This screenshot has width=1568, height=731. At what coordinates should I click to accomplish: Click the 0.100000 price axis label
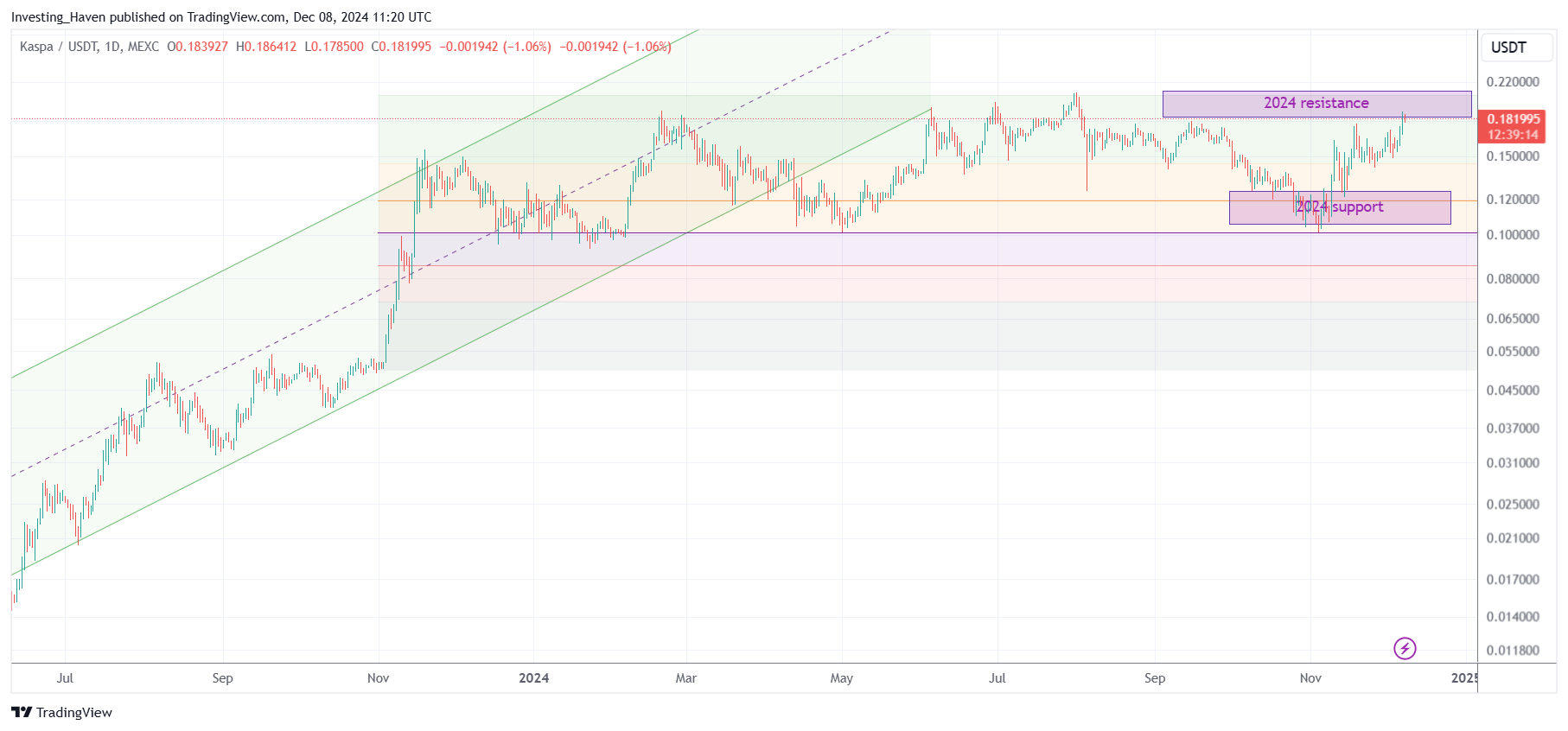1513,235
